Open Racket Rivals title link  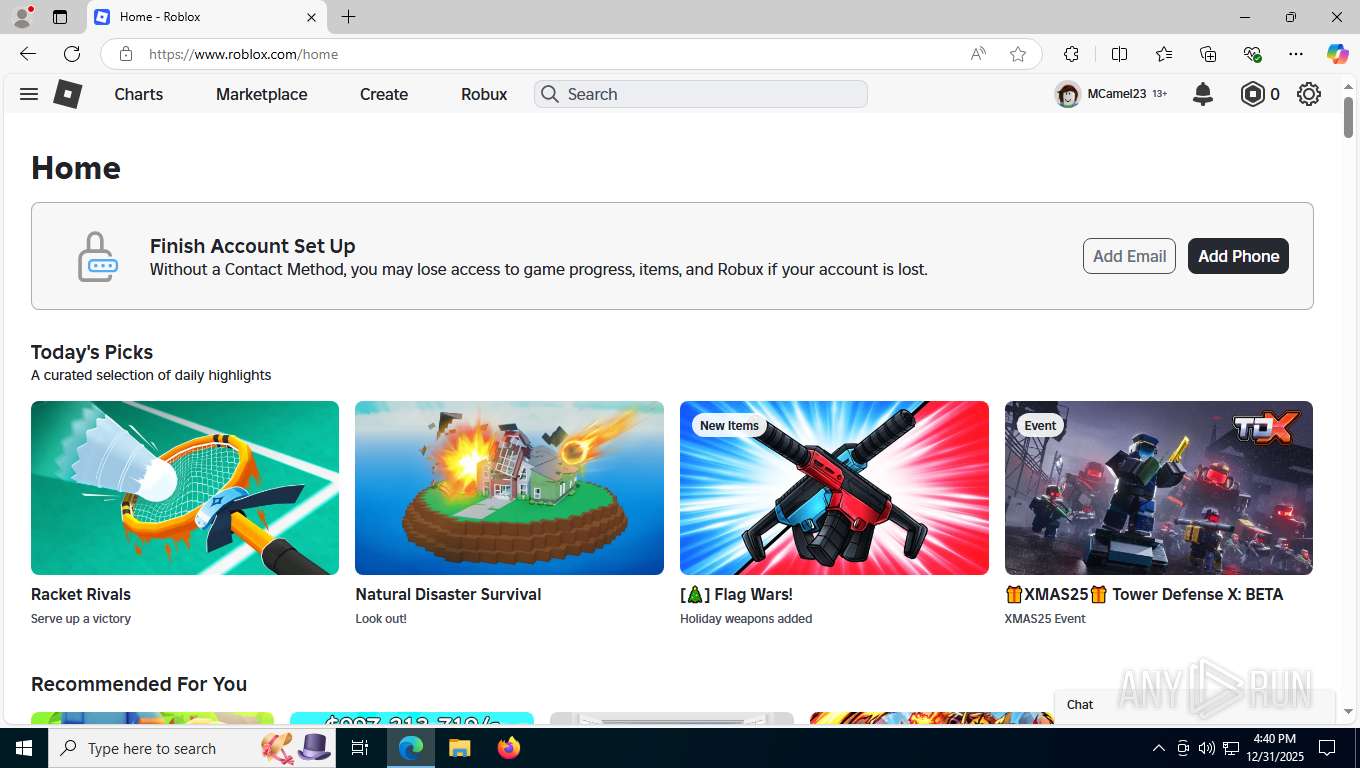pos(81,594)
